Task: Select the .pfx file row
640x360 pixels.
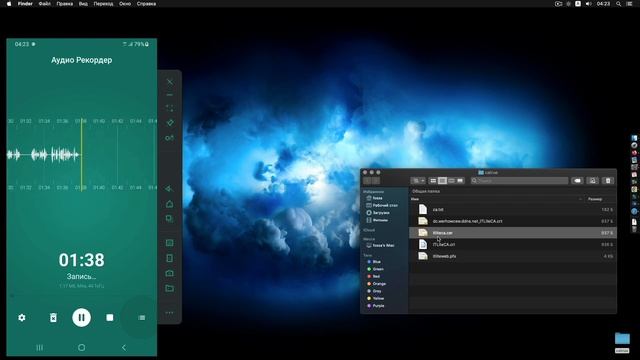Action: coord(513,256)
